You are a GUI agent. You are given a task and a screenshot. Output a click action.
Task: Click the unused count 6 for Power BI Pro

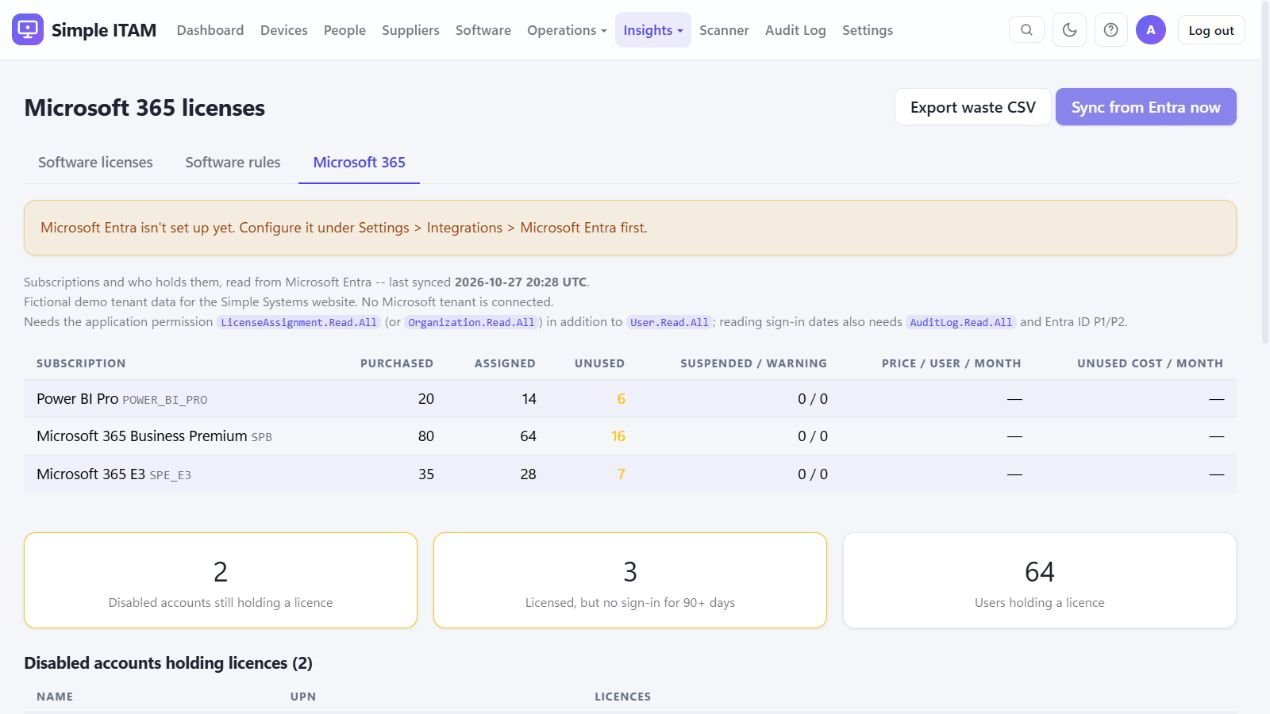(x=621, y=399)
